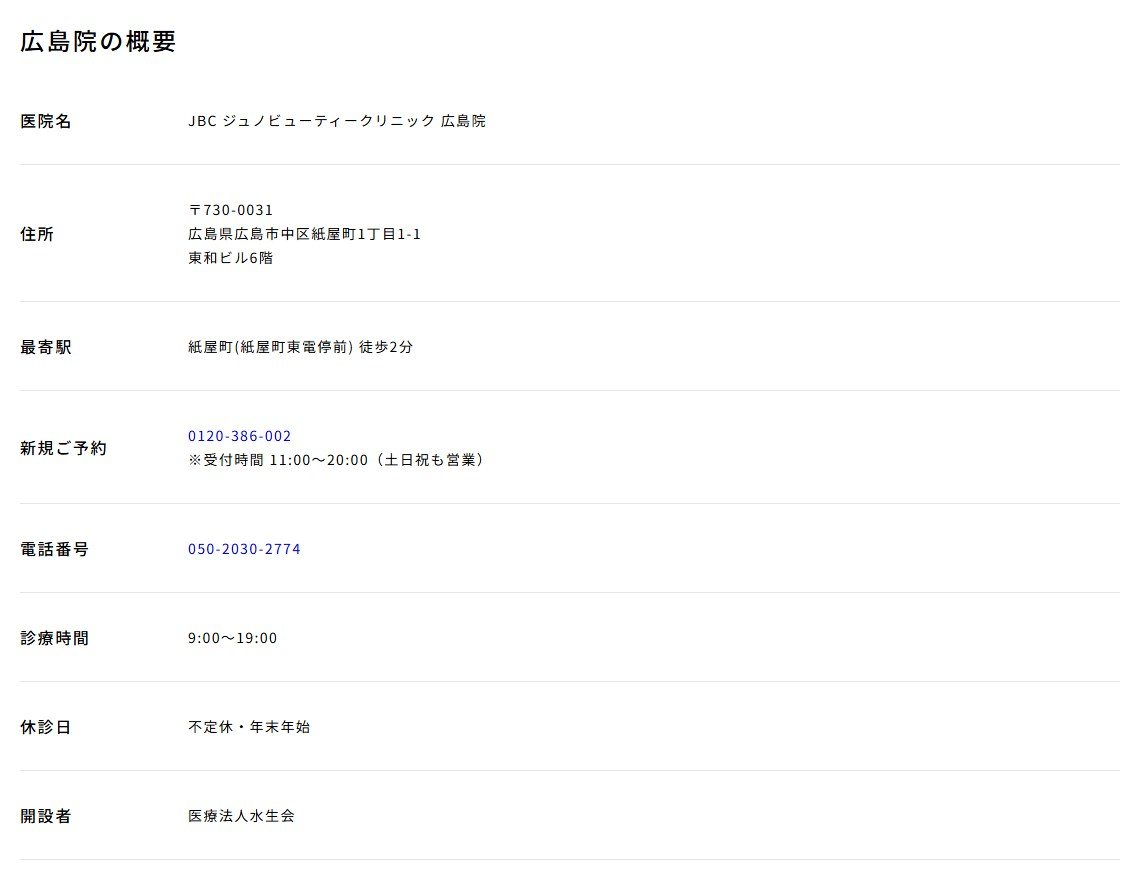Select the postal code 〒730-0031
This screenshot has height=880, width=1140.
click(x=230, y=210)
